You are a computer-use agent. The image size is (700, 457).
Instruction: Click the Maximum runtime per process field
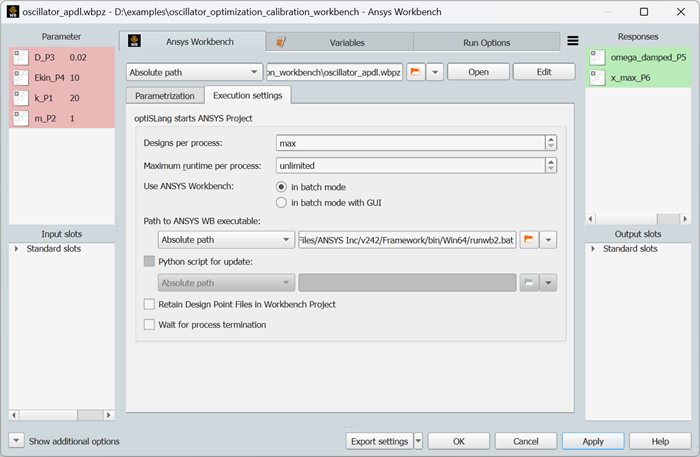point(410,165)
